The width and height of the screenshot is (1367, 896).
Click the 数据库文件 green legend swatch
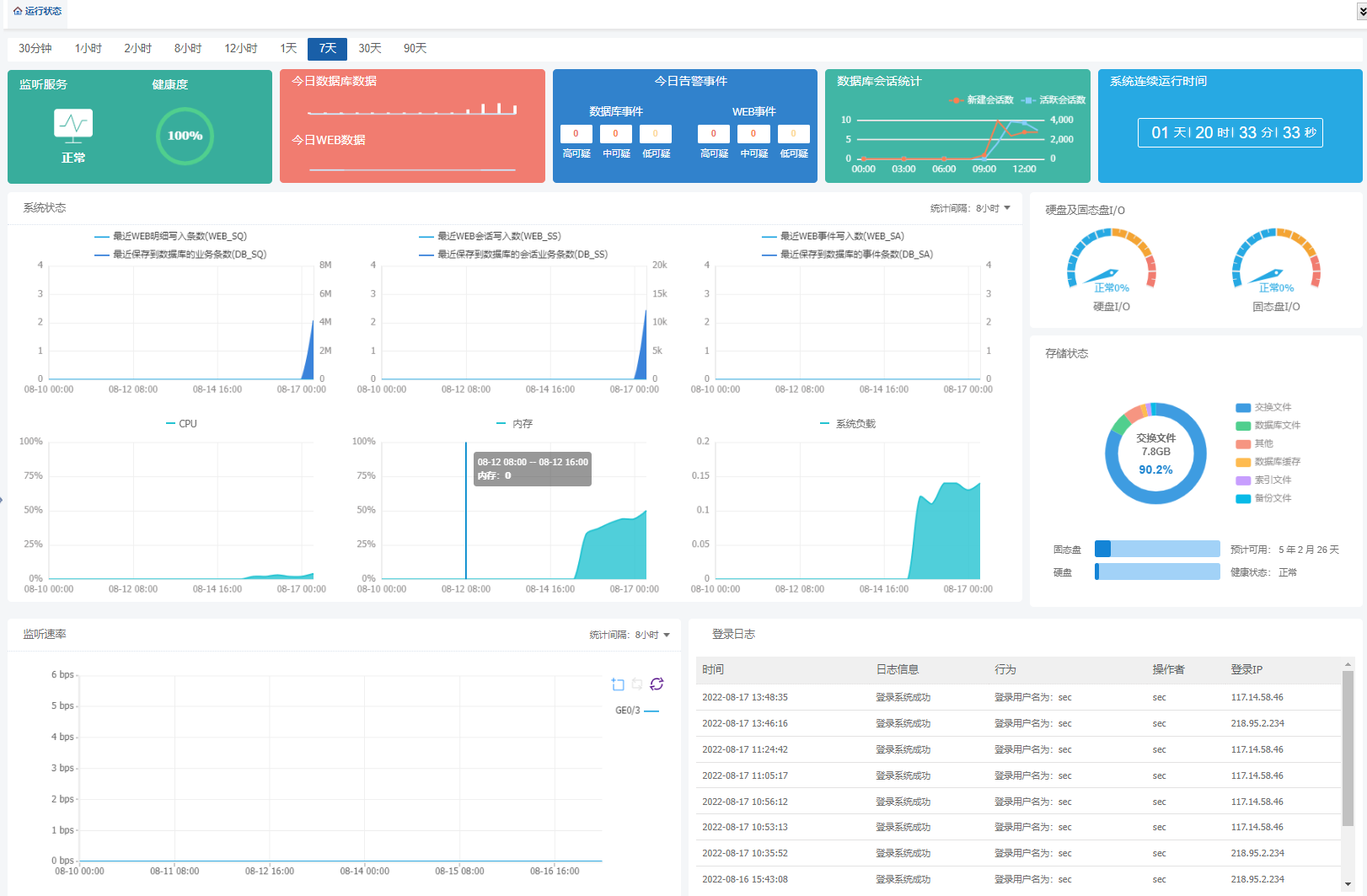coord(1243,426)
